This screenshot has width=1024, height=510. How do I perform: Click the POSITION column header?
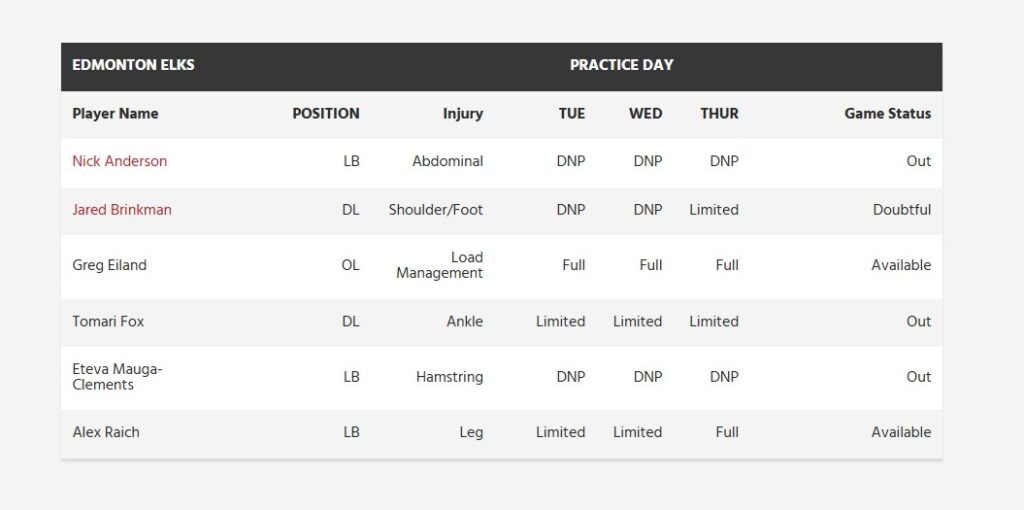pos(325,114)
